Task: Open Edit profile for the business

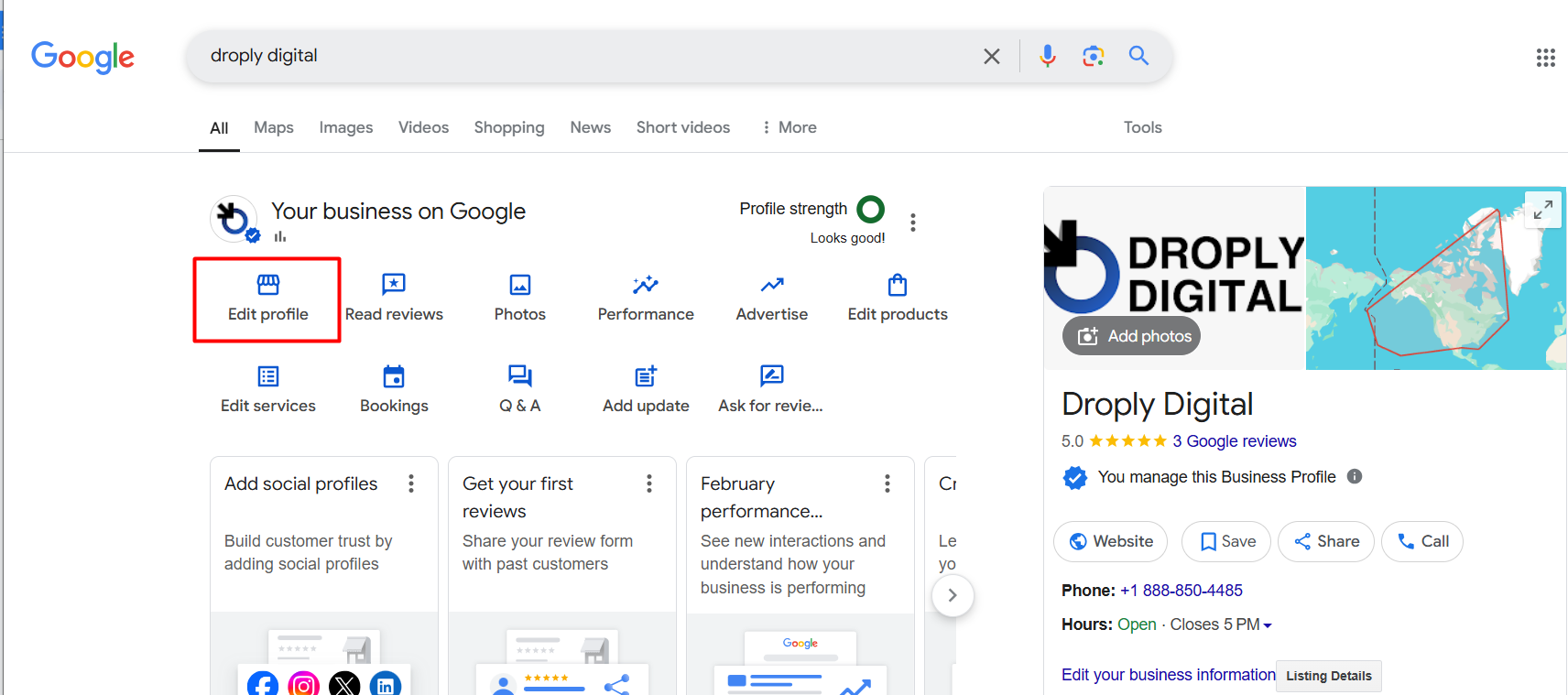Action: (x=267, y=299)
